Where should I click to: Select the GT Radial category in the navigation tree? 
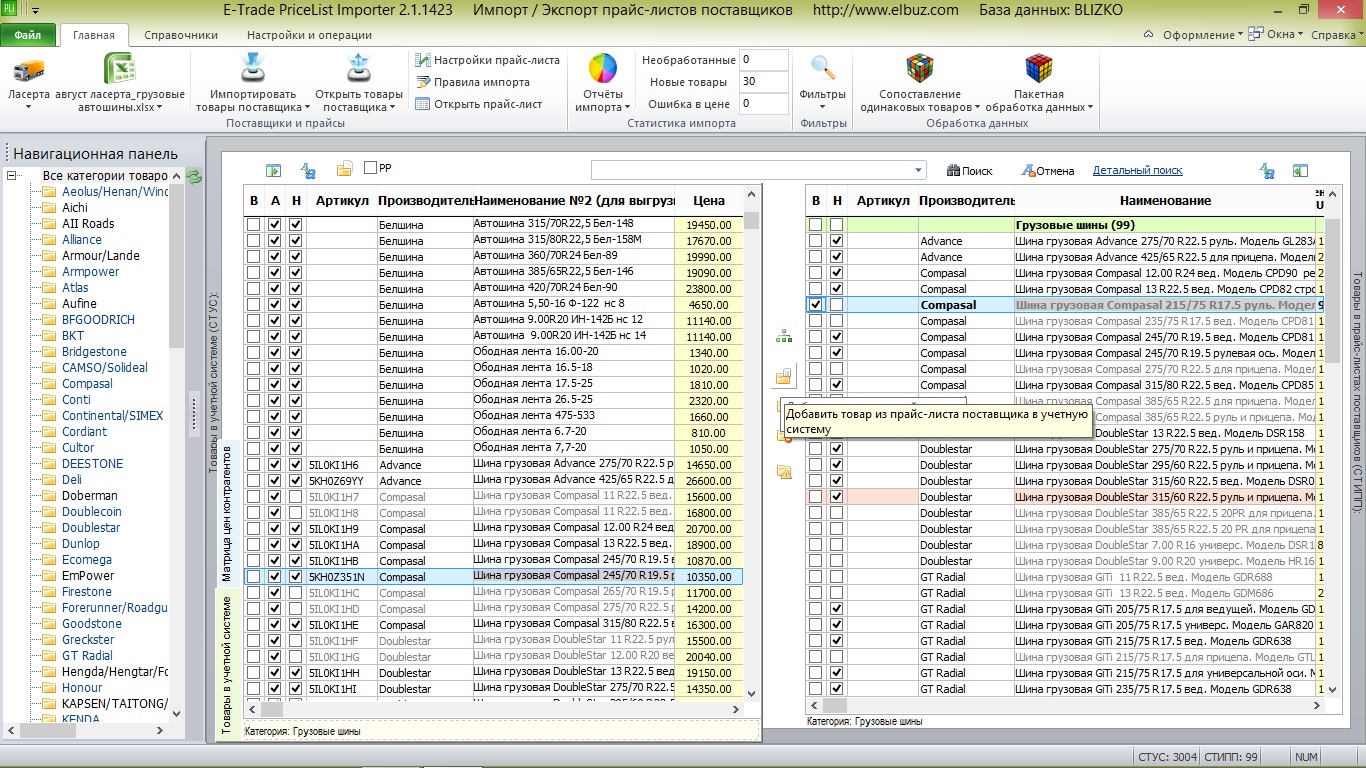[x=87, y=656]
